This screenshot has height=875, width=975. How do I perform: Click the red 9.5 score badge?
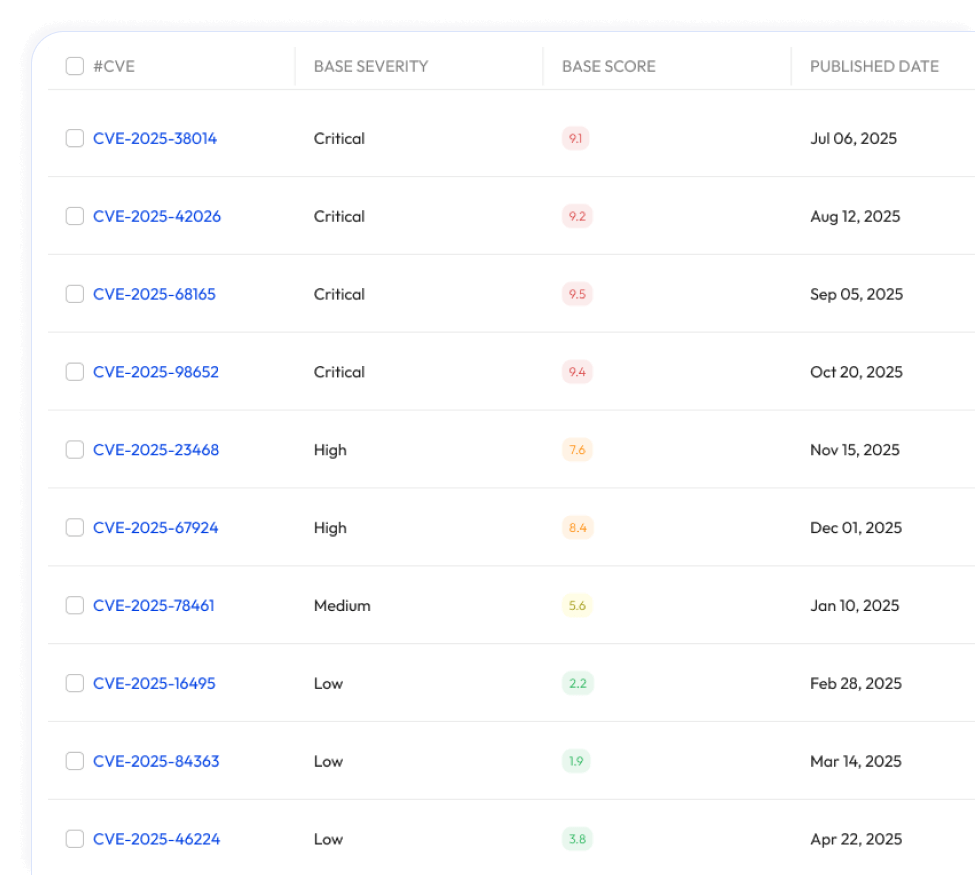point(577,294)
